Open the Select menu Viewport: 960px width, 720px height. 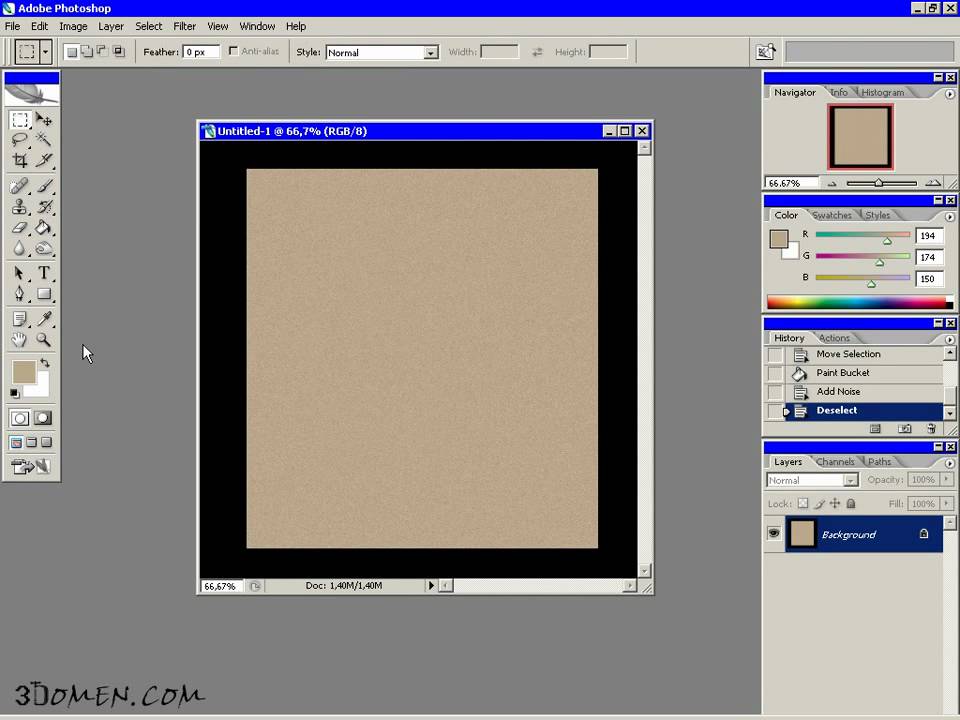click(149, 26)
